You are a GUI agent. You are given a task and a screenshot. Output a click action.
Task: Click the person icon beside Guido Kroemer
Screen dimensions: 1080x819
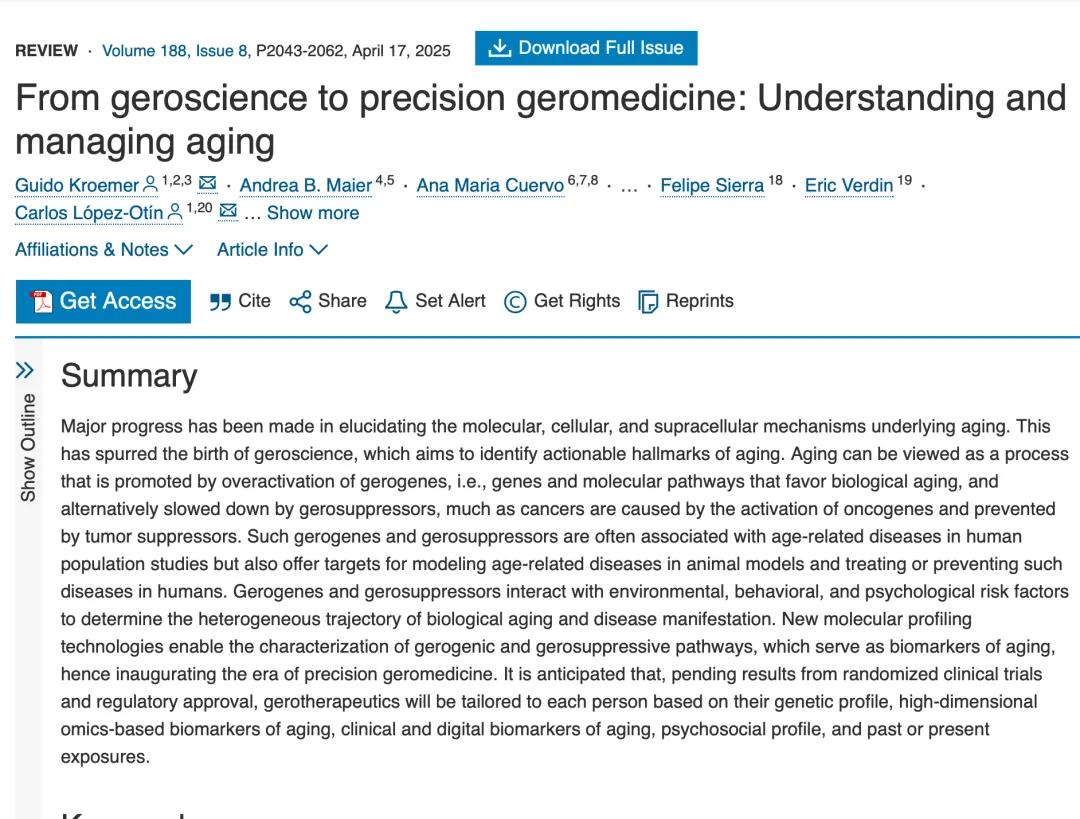(150, 184)
